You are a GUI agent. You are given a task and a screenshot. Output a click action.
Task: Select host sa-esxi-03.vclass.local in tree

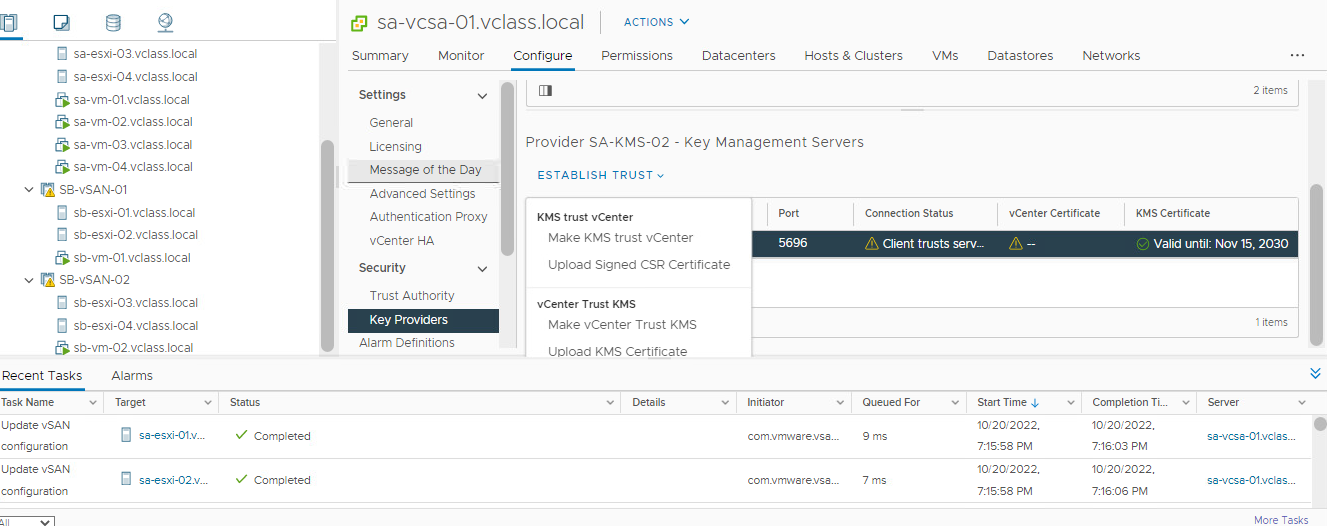point(136,54)
